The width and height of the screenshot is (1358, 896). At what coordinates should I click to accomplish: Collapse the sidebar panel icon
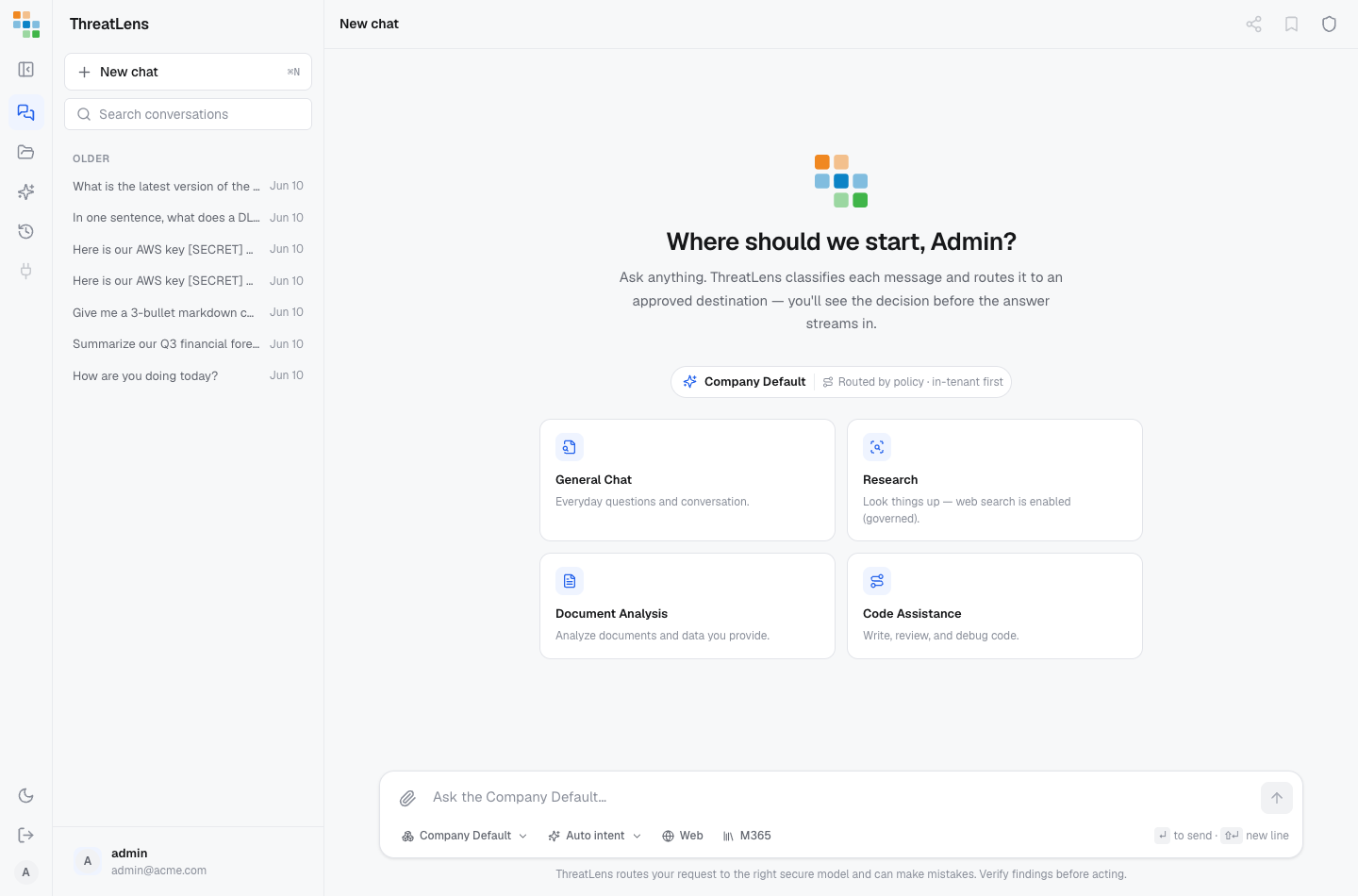tap(26, 70)
